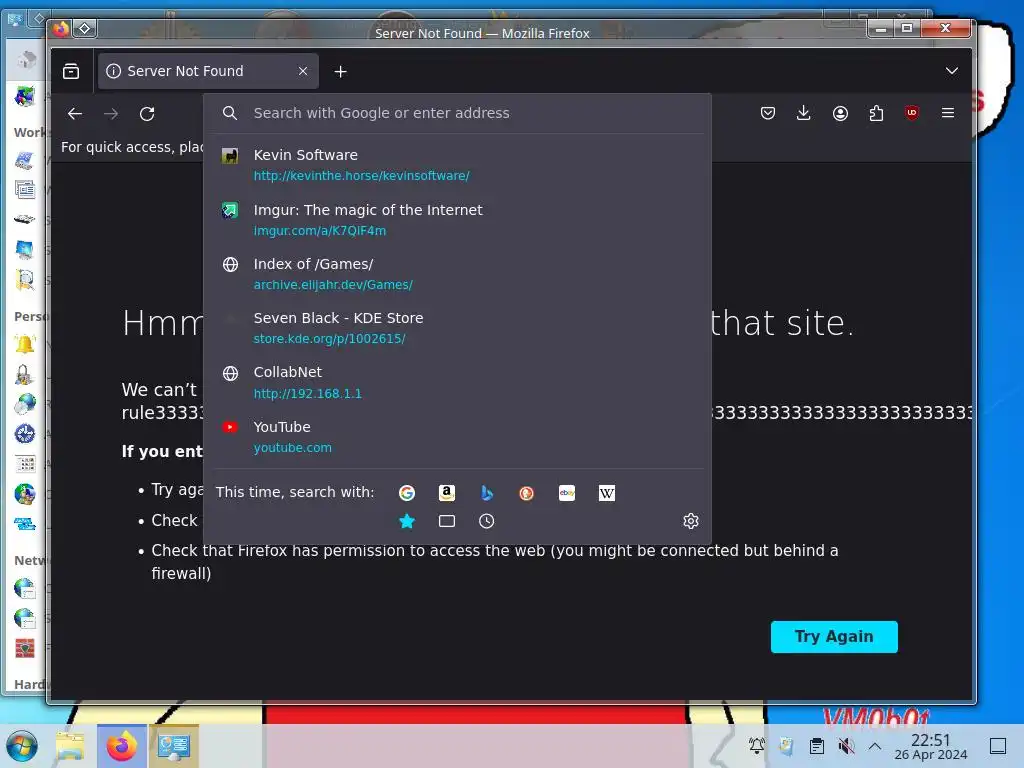Choose the Seven Black - KDE Store suggestion
This screenshot has height=768, width=1024.
(x=457, y=328)
